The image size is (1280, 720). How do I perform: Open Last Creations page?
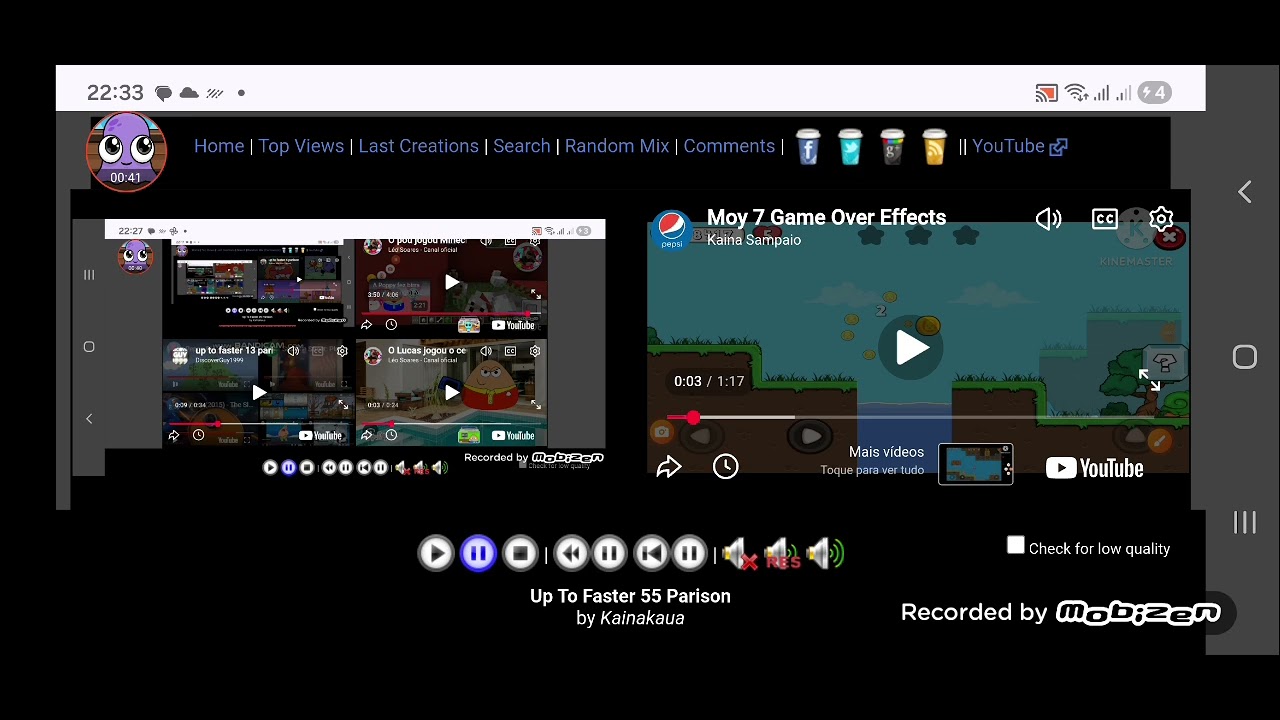418,146
